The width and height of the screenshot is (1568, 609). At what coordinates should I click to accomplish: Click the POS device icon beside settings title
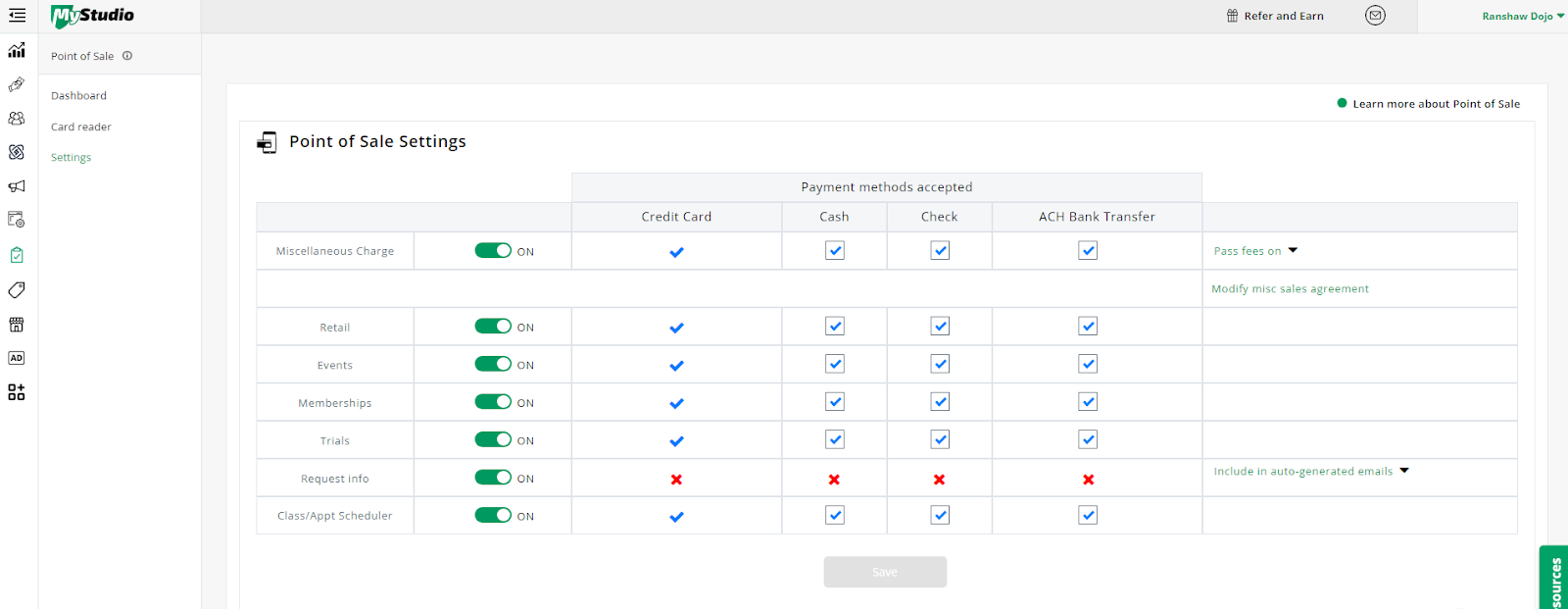[267, 142]
